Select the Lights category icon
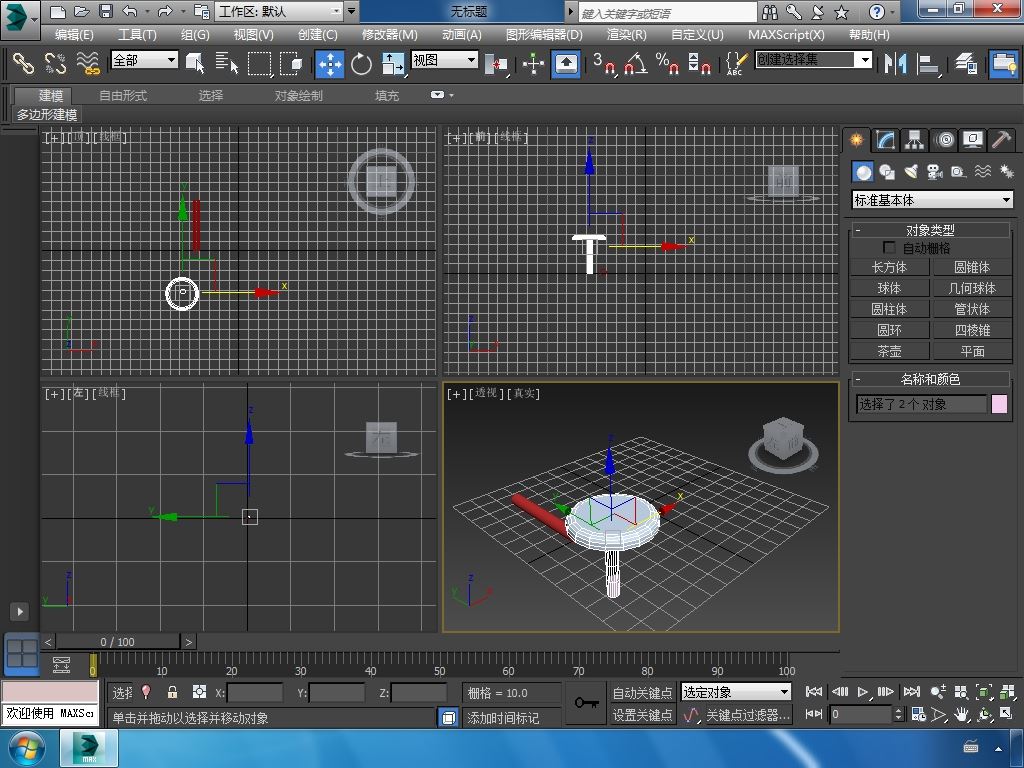Screen dimensions: 1024x768 (x=911, y=172)
